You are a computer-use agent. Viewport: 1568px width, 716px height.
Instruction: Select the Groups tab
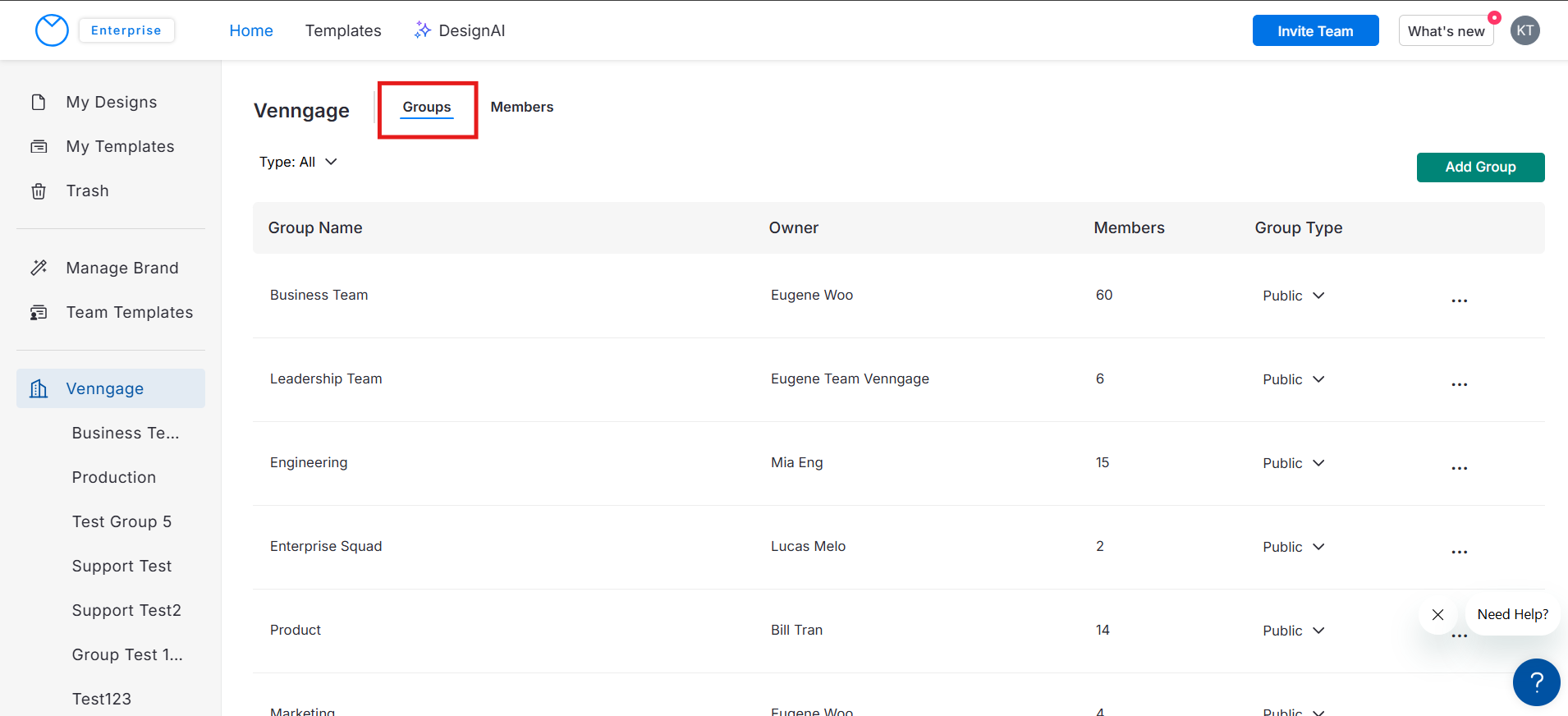tap(426, 107)
